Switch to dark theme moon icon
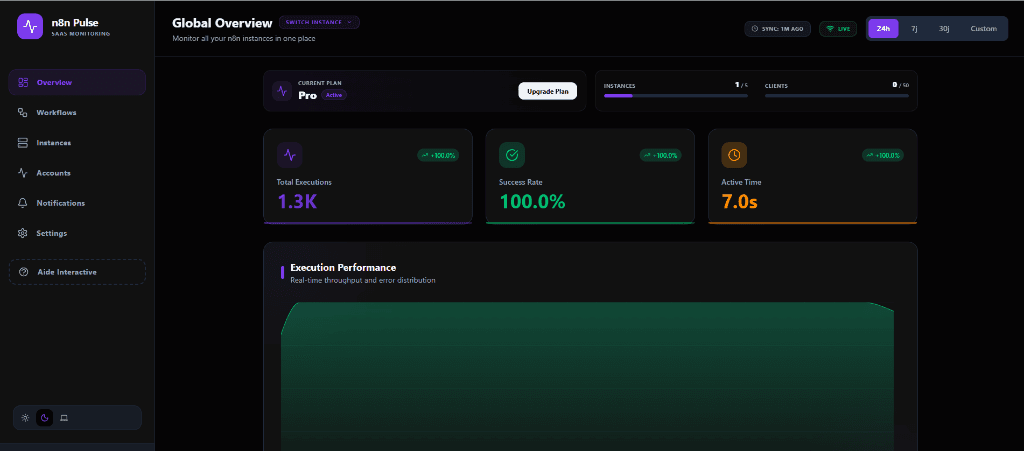Image resolution: width=1024 pixels, height=451 pixels. tap(44, 418)
